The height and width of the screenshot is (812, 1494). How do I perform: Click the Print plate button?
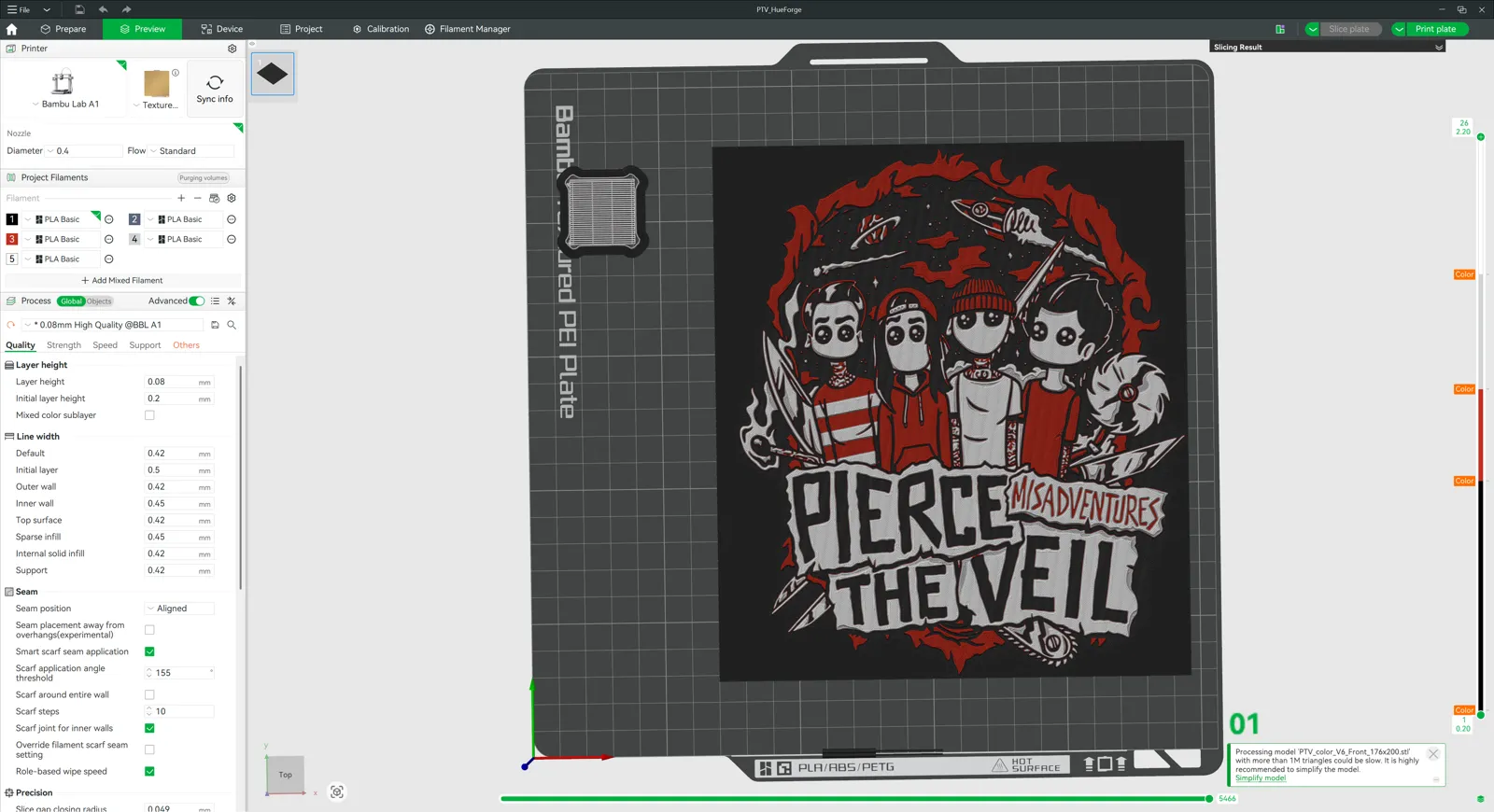coord(1436,29)
